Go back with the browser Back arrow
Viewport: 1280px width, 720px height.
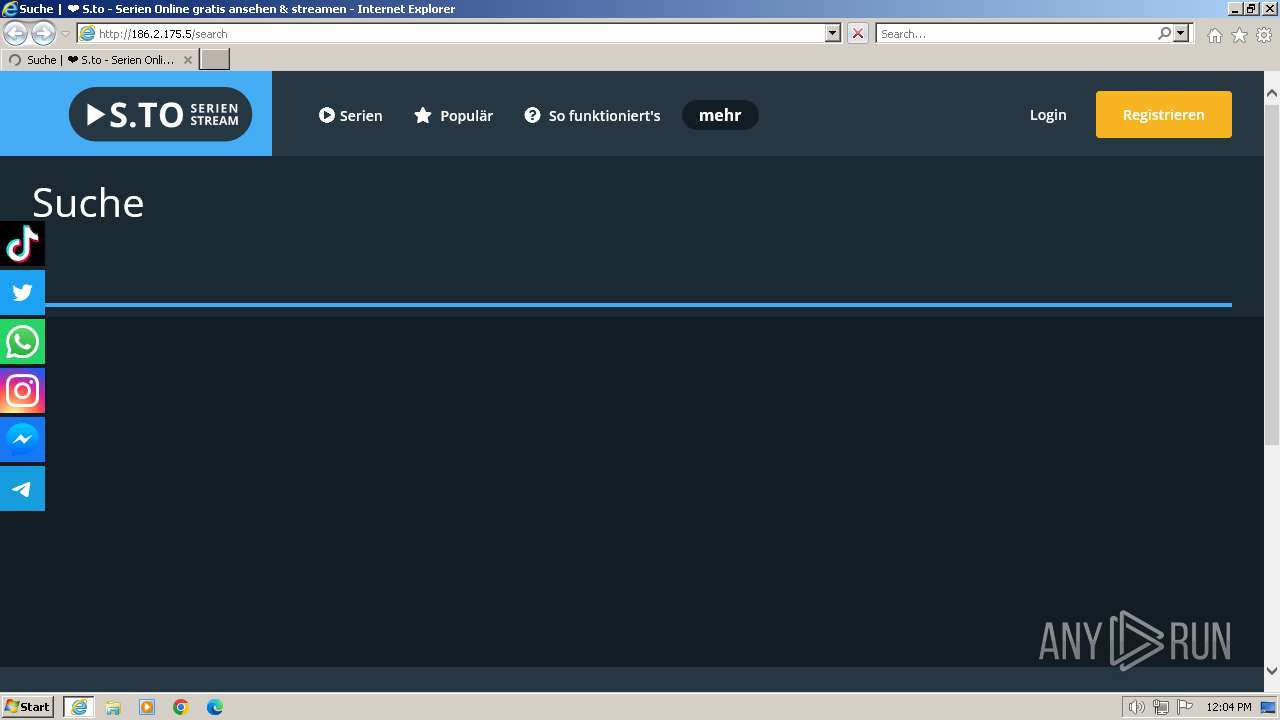(16, 33)
